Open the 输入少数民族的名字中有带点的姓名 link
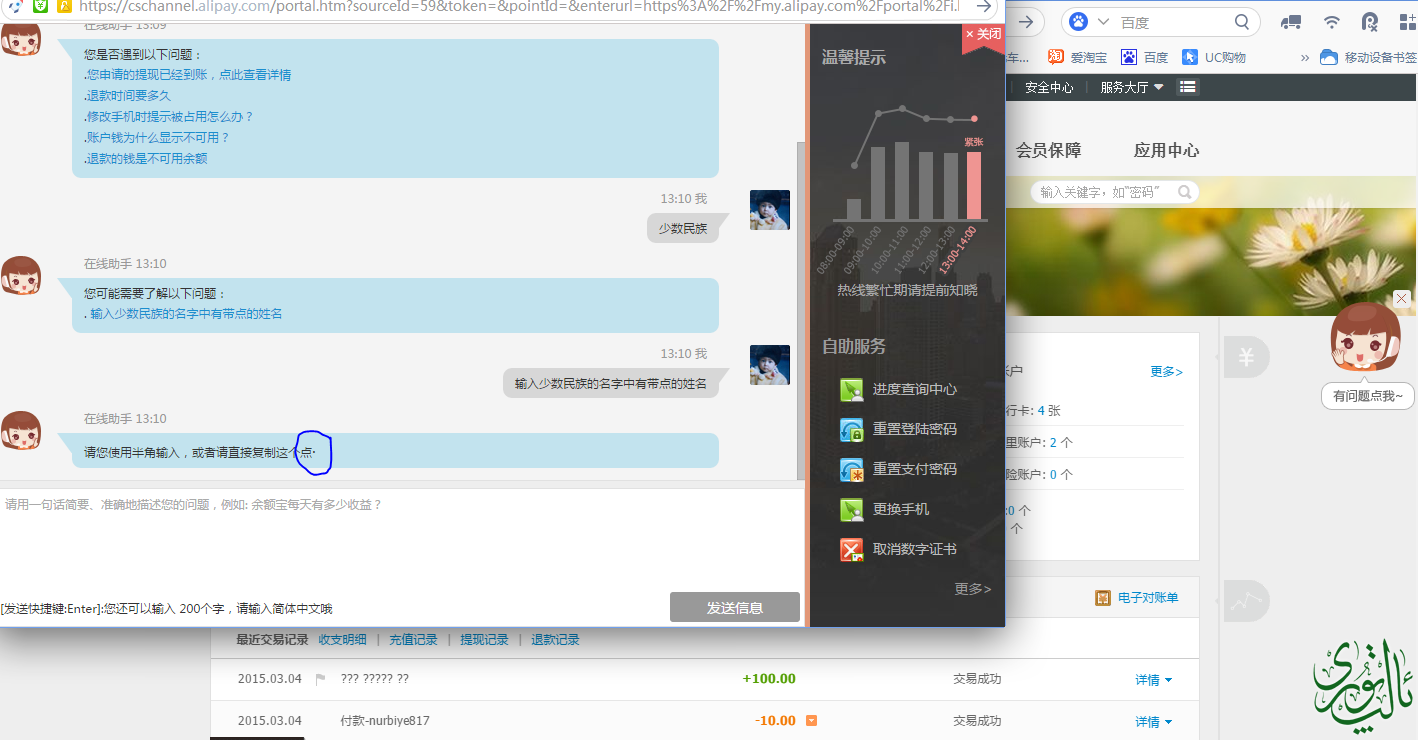Screen dimensions: 1418x740 [186, 314]
